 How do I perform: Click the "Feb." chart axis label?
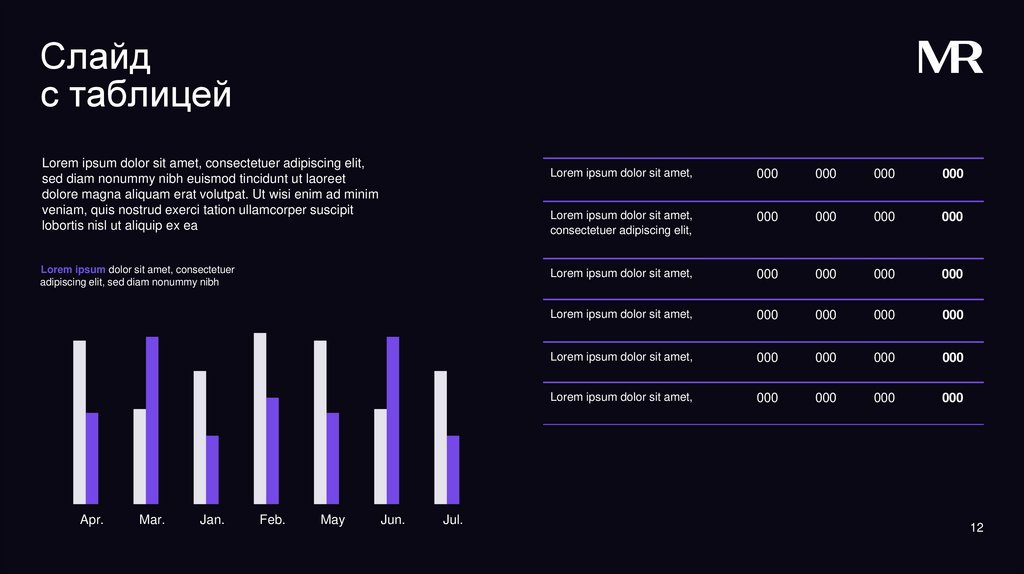tap(272, 520)
